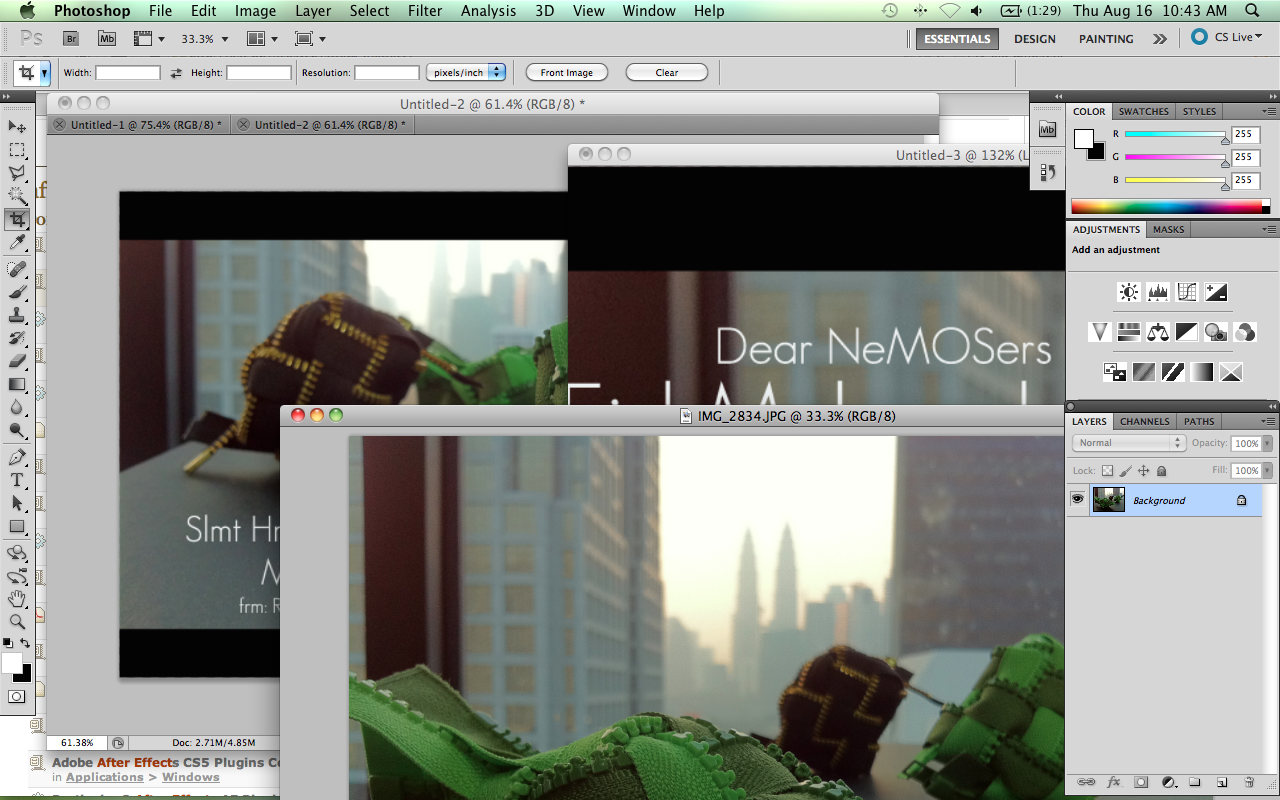The image size is (1280, 800).
Task: Switch to the Channels tab
Action: [1143, 421]
